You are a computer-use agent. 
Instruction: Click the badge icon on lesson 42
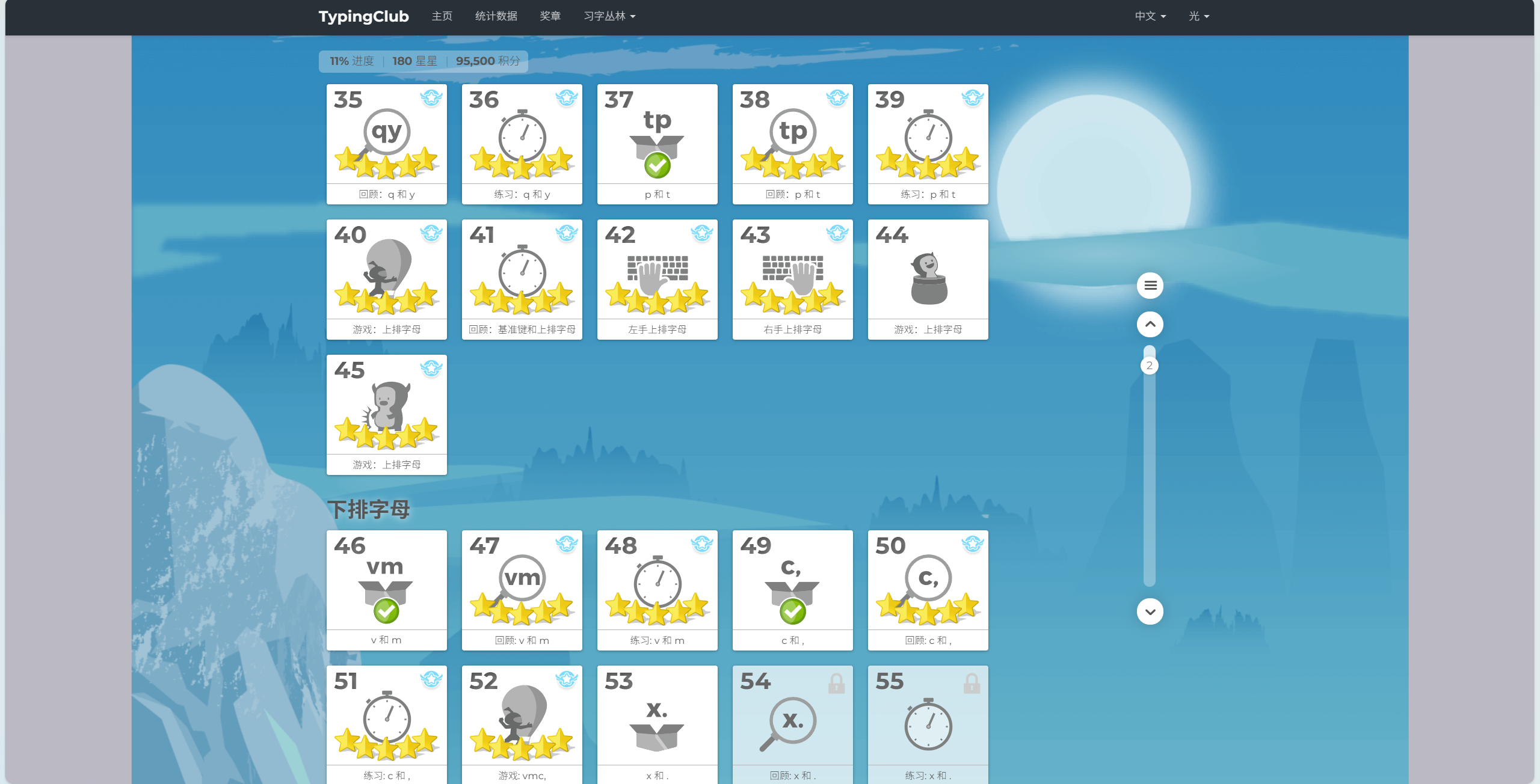click(702, 233)
